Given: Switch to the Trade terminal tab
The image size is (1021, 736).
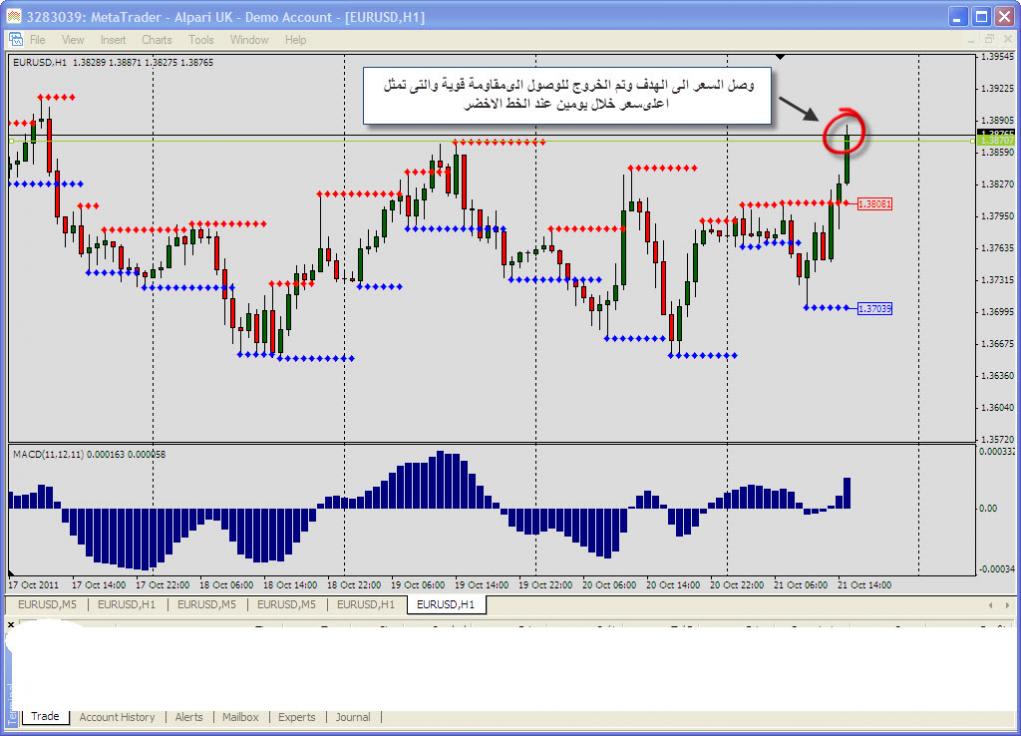Looking at the screenshot, I should click(x=45, y=716).
